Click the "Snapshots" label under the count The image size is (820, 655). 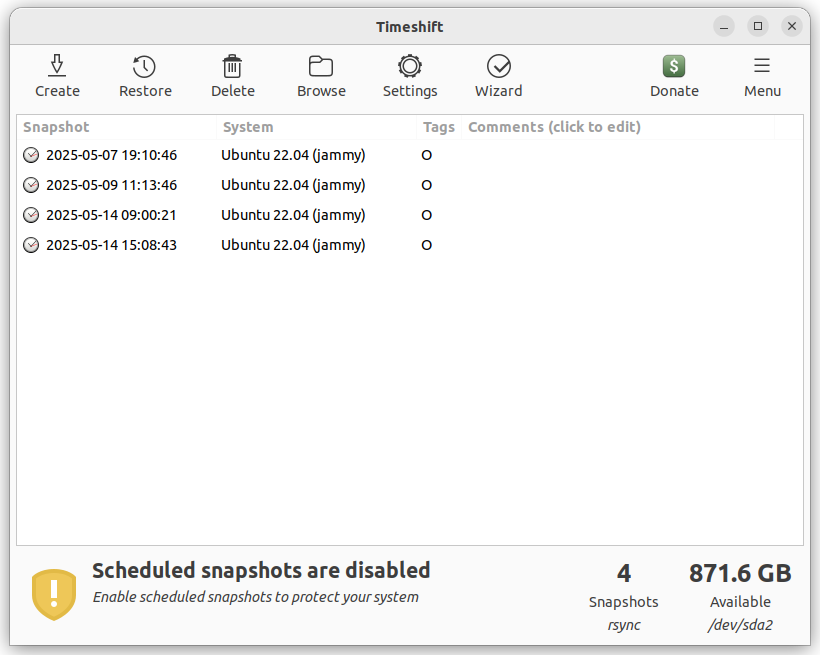[623, 602]
